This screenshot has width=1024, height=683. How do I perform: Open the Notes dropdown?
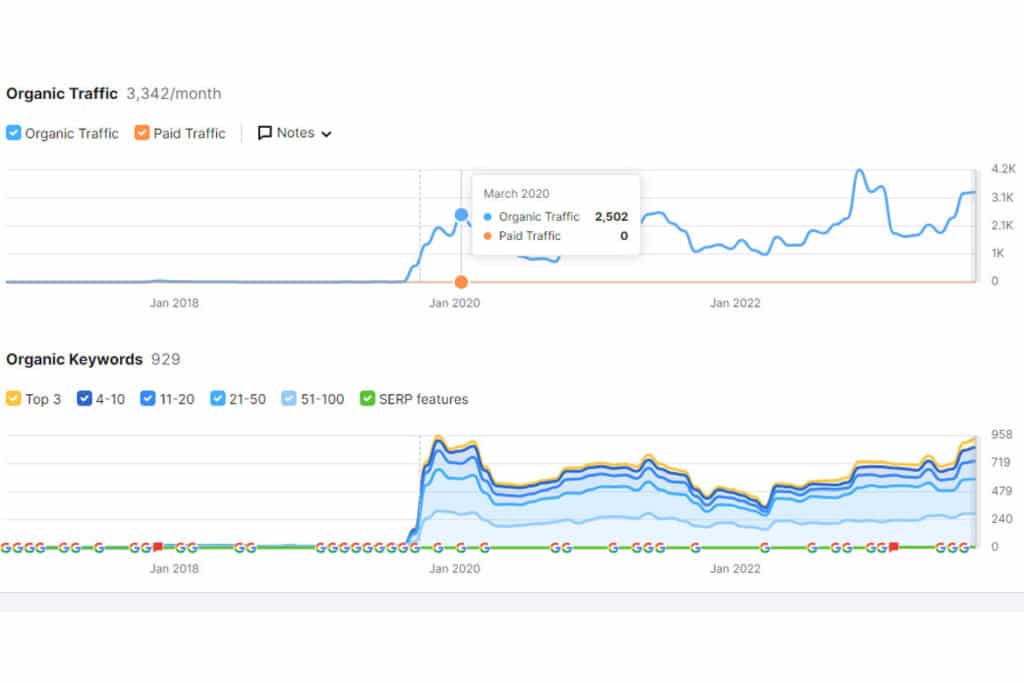(x=295, y=133)
